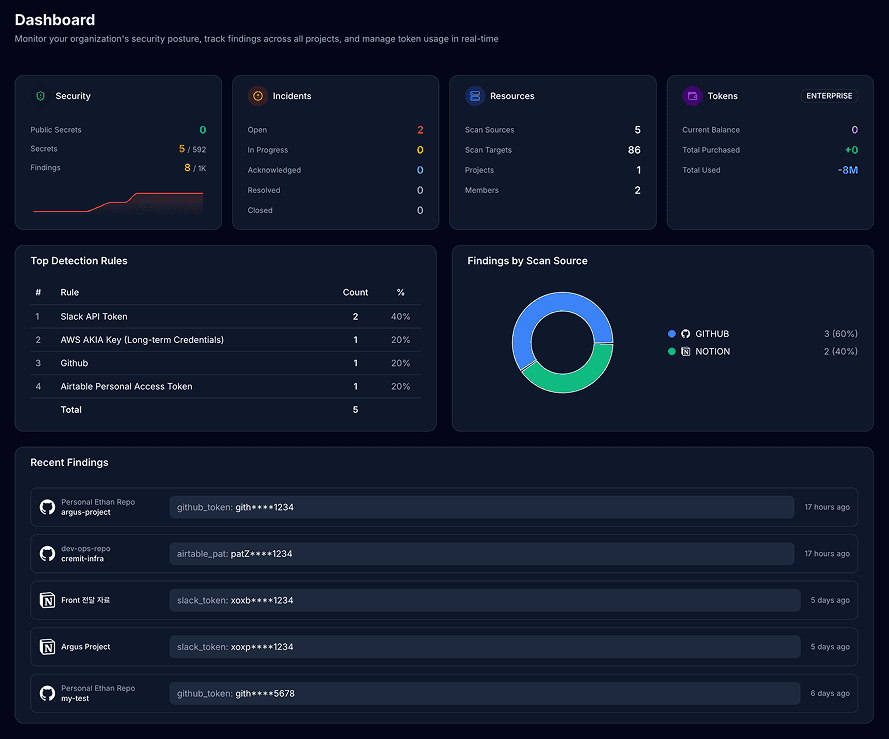Viewport: 889px width, 739px height.
Task: Click the ENTERPRISE badge on Tokens card
Action: click(829, 96)
